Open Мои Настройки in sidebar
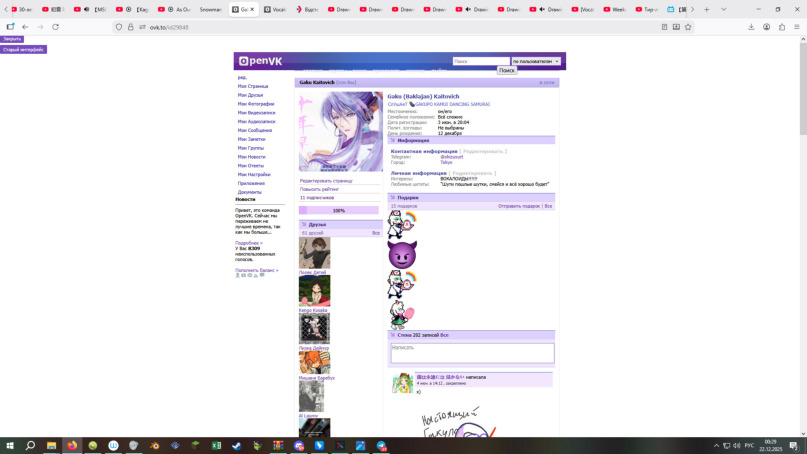The image size is (807, 454). (254, 174)
